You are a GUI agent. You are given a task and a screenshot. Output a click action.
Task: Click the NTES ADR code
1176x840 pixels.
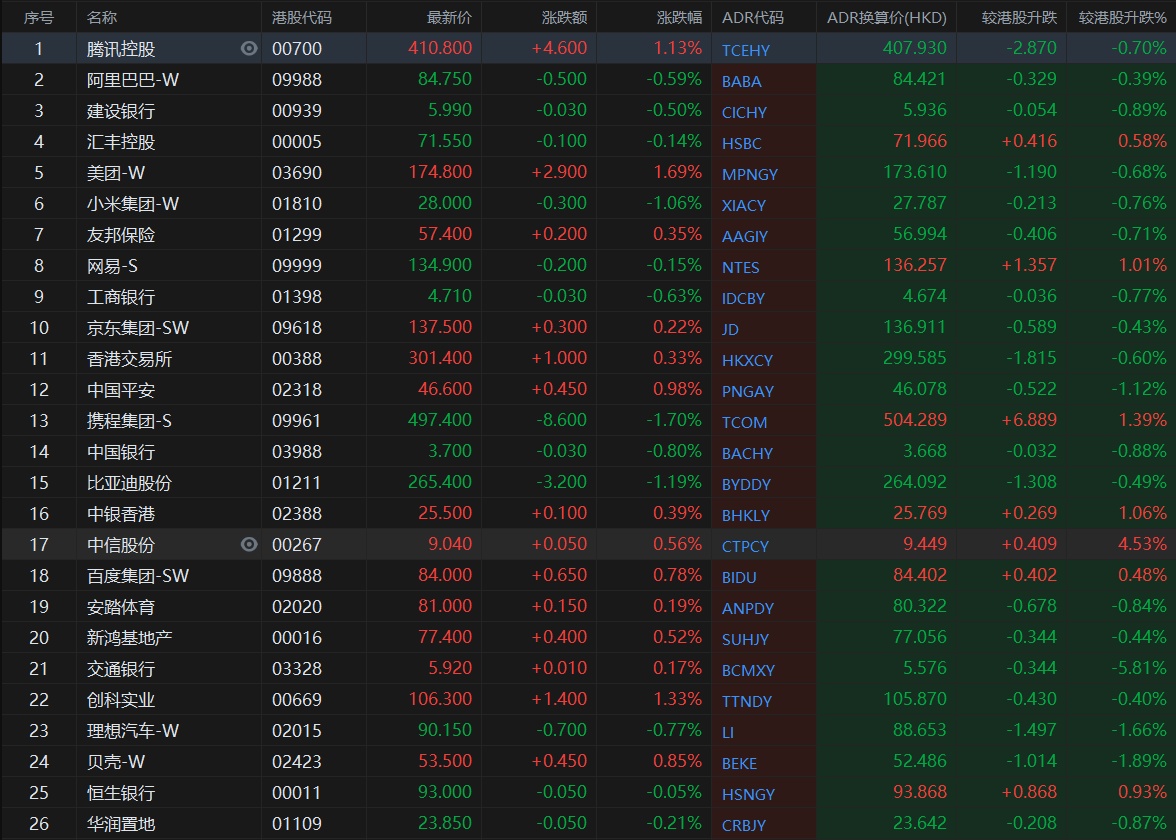(740, 267)
